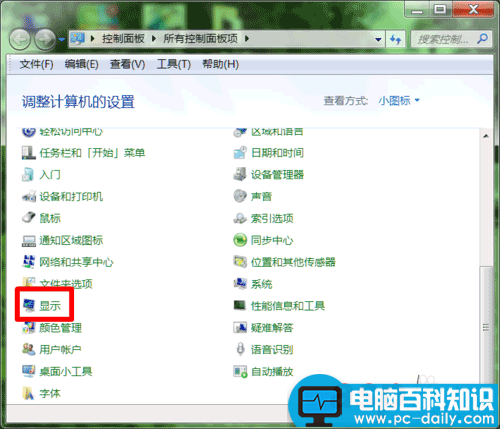Screen dimensions: 500x429
Task: Open the 日期和时间 icon
Action: tap(240, 153)
